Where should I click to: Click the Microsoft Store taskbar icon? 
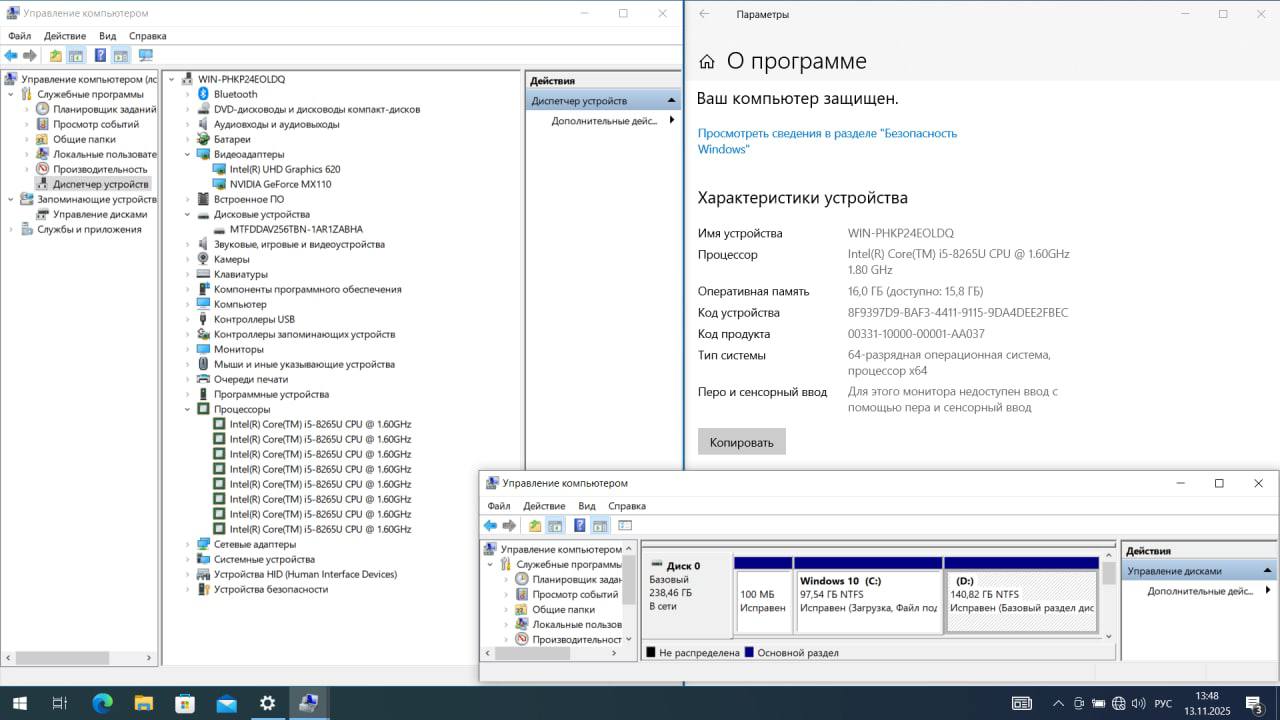point(185,704)
